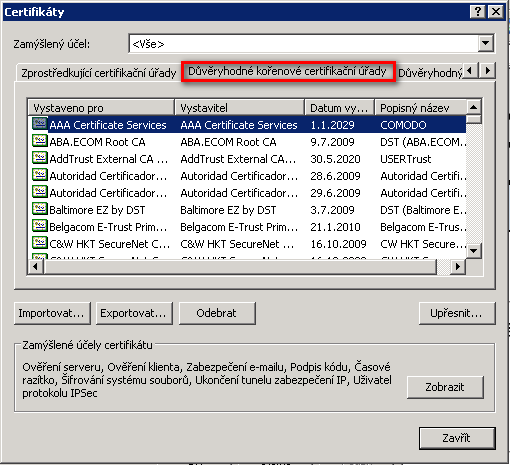Screen dimensions: 510x465
Task: Click the Odebrat button
Action: click(x=217, y=313)
